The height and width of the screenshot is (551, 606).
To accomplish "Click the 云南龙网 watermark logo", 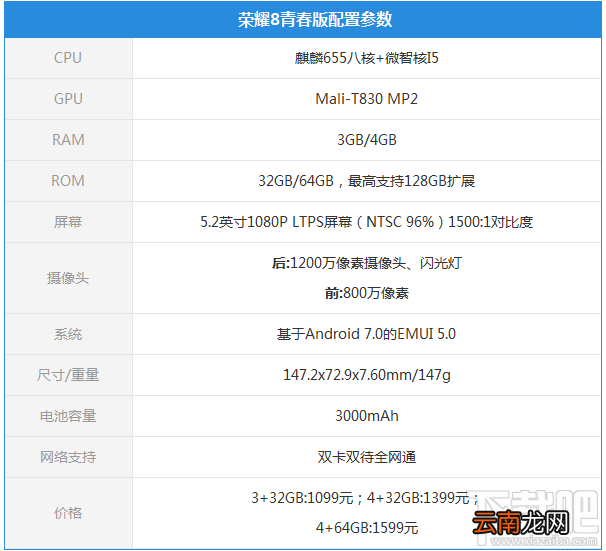I will [521, 522].
